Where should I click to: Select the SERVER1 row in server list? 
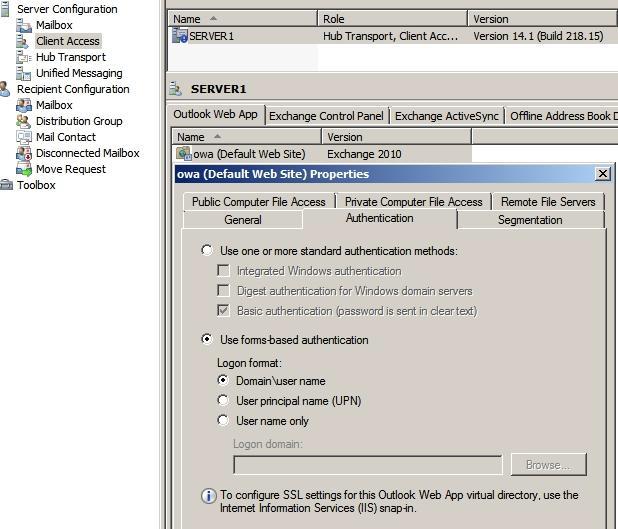393,36
